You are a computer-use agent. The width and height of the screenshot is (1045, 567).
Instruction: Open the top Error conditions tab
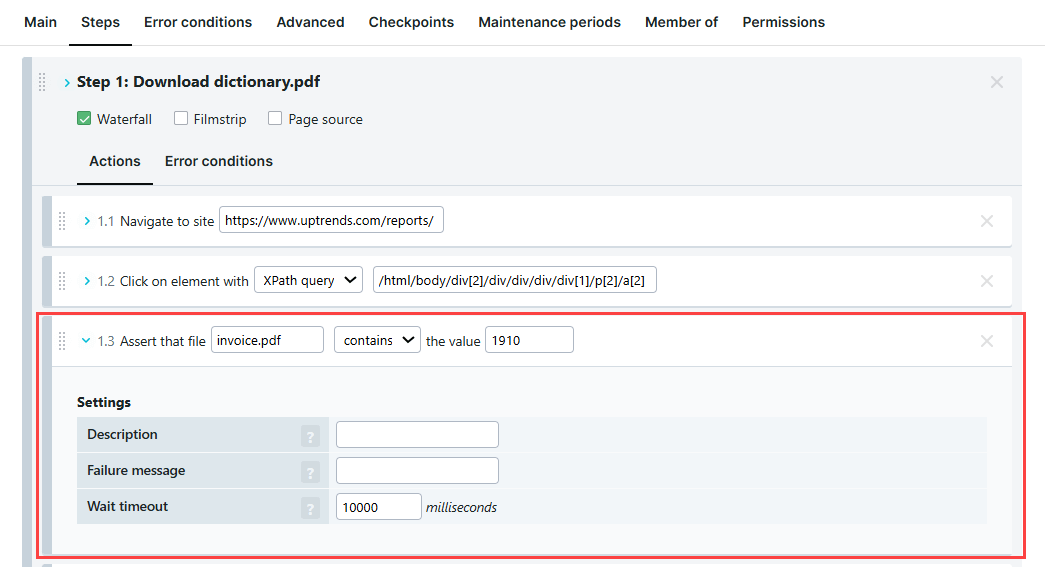(198, 22)
